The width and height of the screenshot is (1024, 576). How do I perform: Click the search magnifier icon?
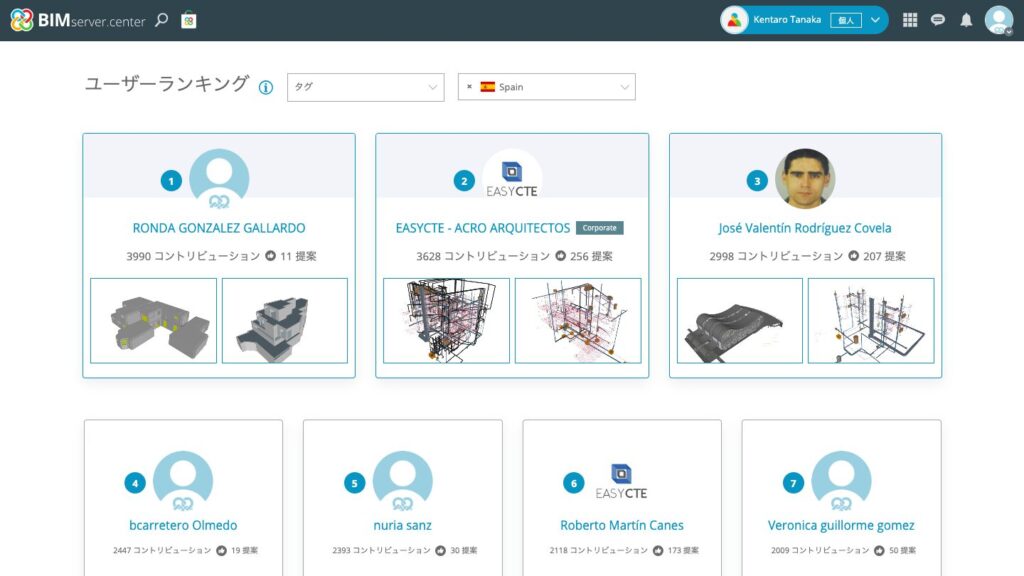pyautogui.click(x=161, y=20)
